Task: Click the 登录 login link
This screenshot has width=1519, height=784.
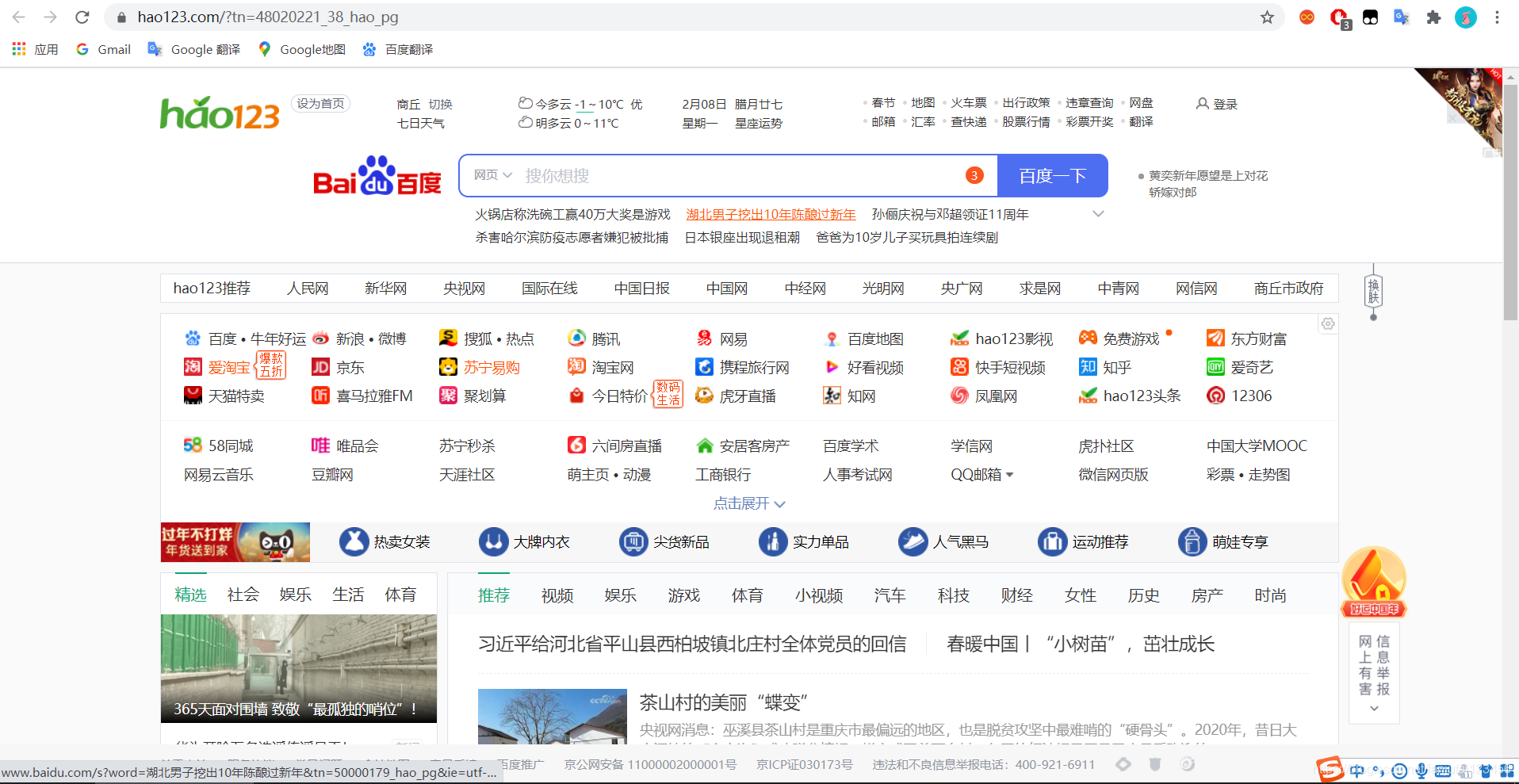Action: point(1217,104)
